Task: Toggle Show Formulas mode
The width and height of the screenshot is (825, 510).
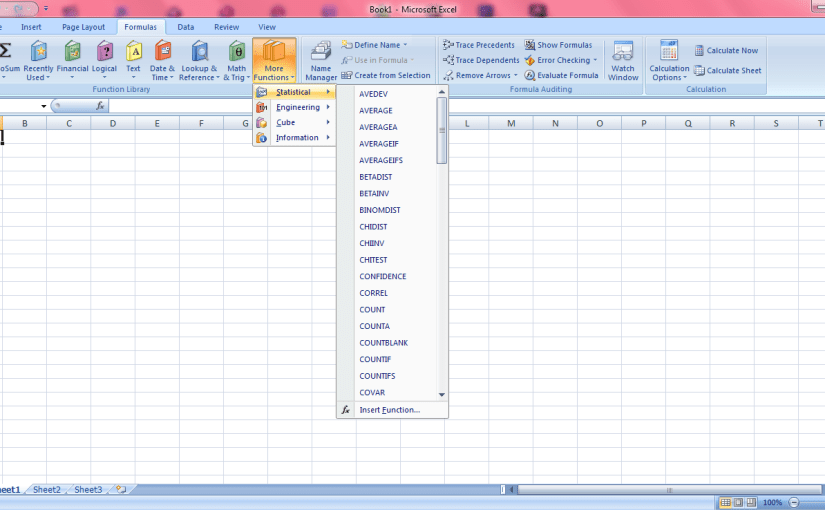Action: (x=558, y=45)
